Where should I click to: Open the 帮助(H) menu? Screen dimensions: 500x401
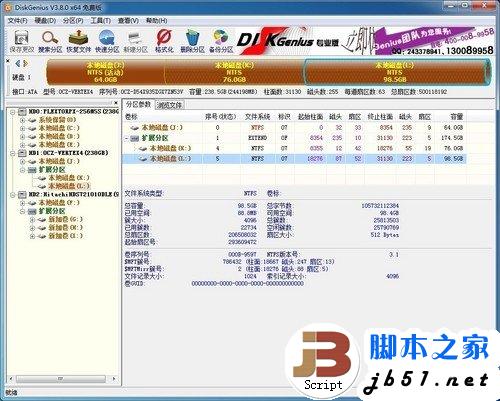pos(156,21)
